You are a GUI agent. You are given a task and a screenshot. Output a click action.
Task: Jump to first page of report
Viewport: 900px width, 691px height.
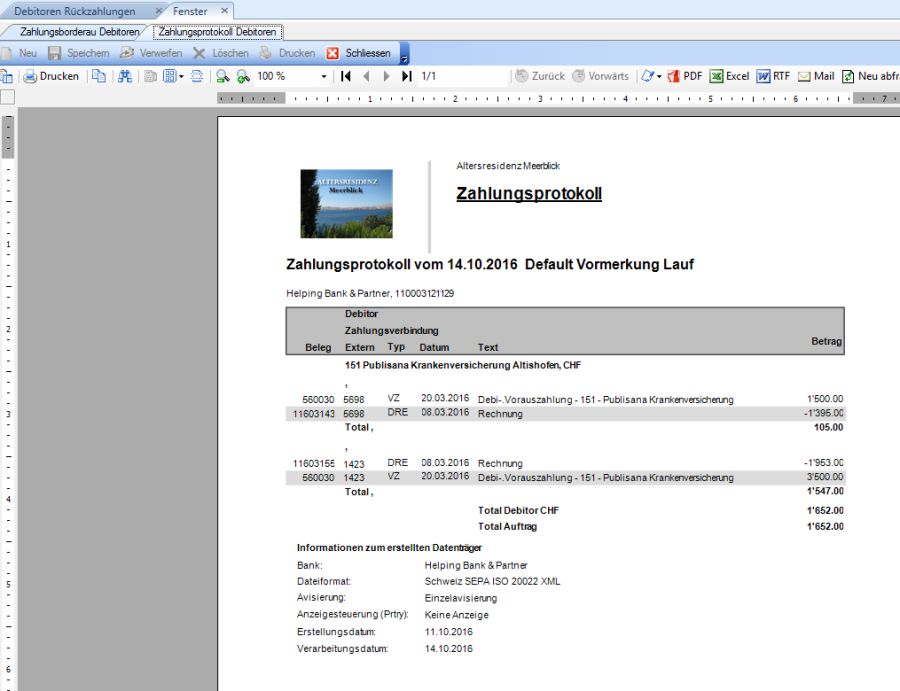(x=346, y=76)
